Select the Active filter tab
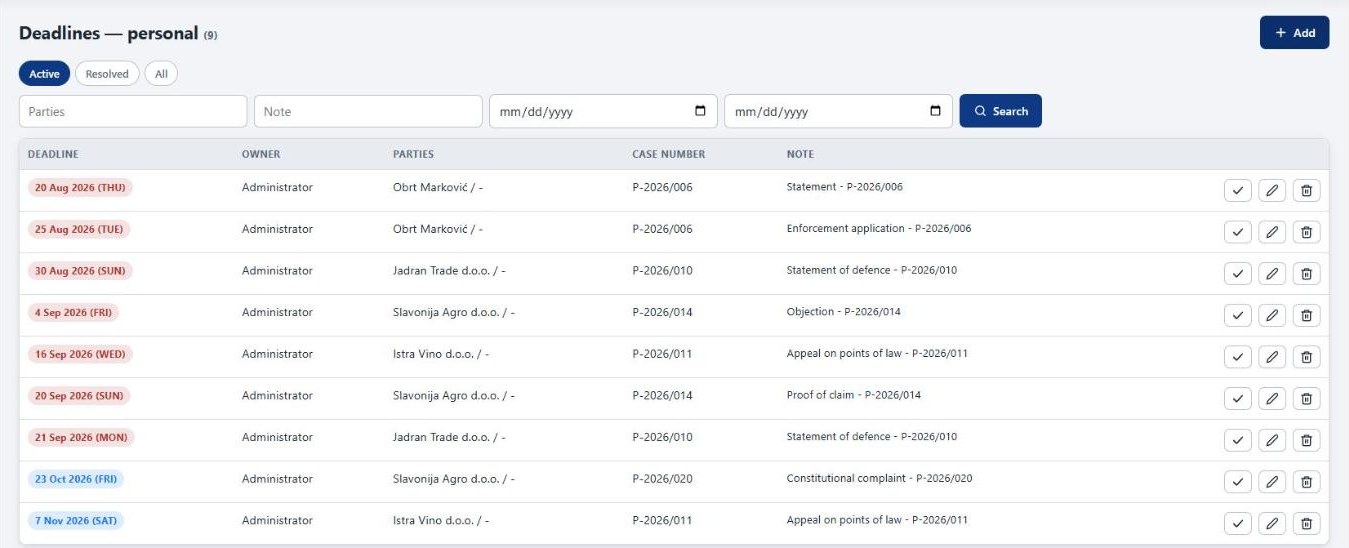 click(x=44, y=74)
